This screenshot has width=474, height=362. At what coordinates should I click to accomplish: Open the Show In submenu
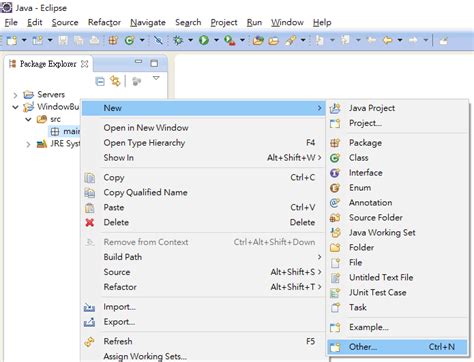(203, 158)
